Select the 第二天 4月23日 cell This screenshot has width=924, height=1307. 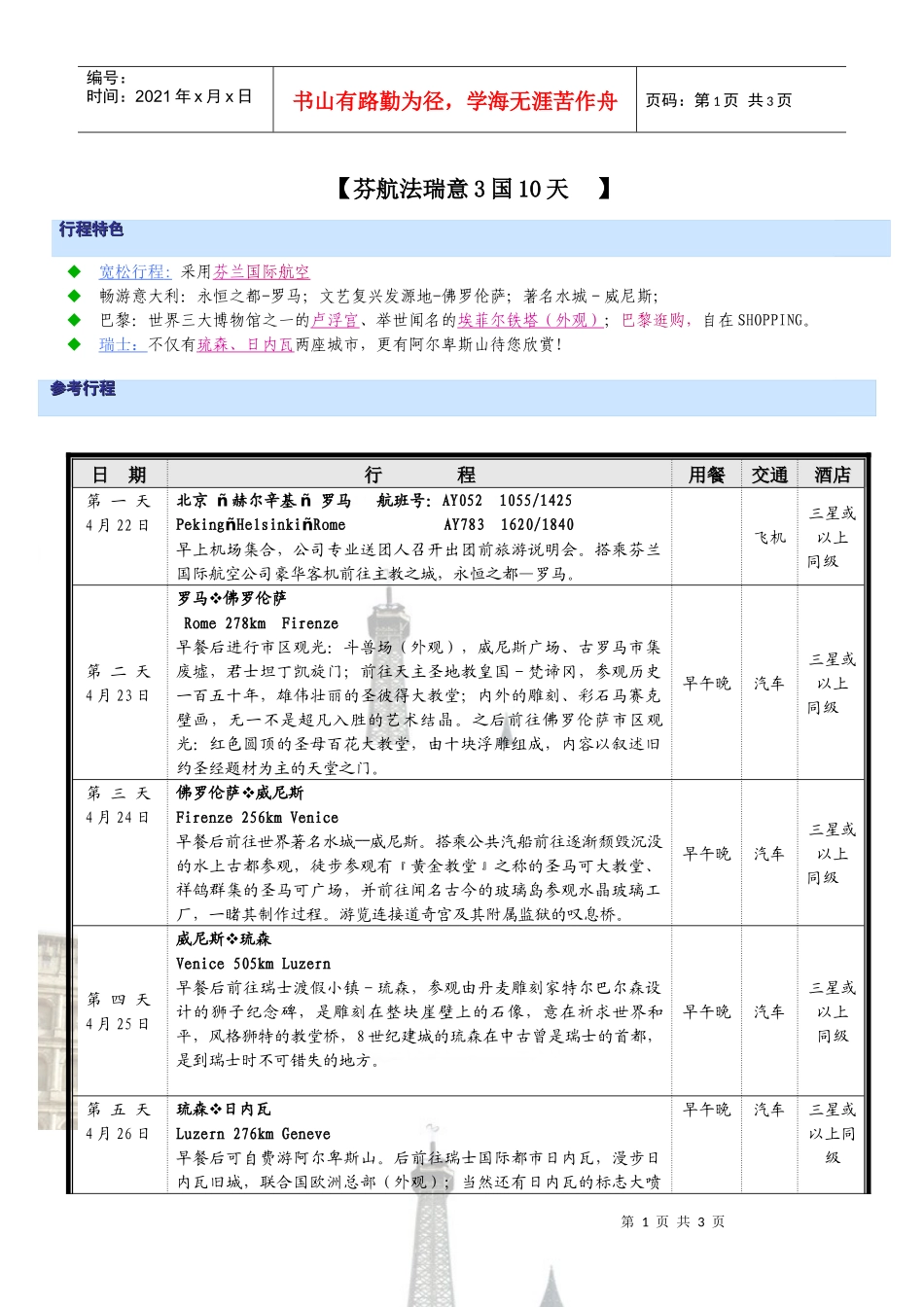point(119,683)
